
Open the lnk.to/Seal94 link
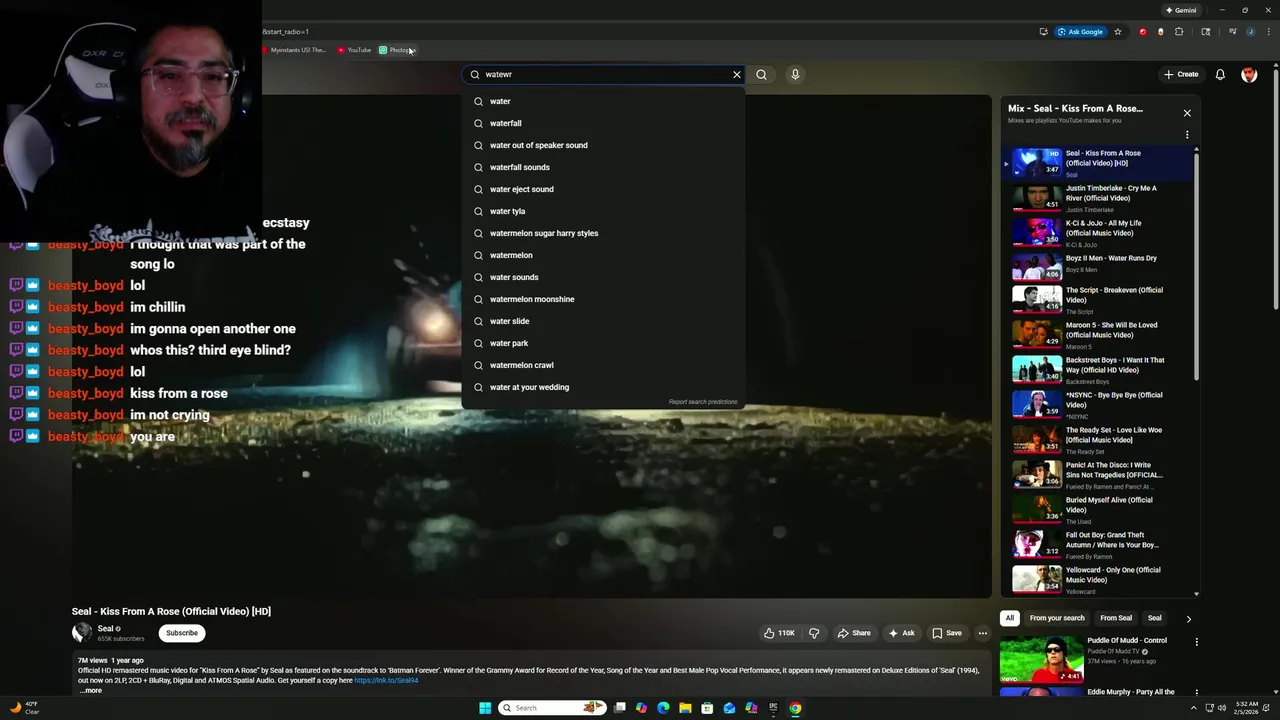pos(386,680)
